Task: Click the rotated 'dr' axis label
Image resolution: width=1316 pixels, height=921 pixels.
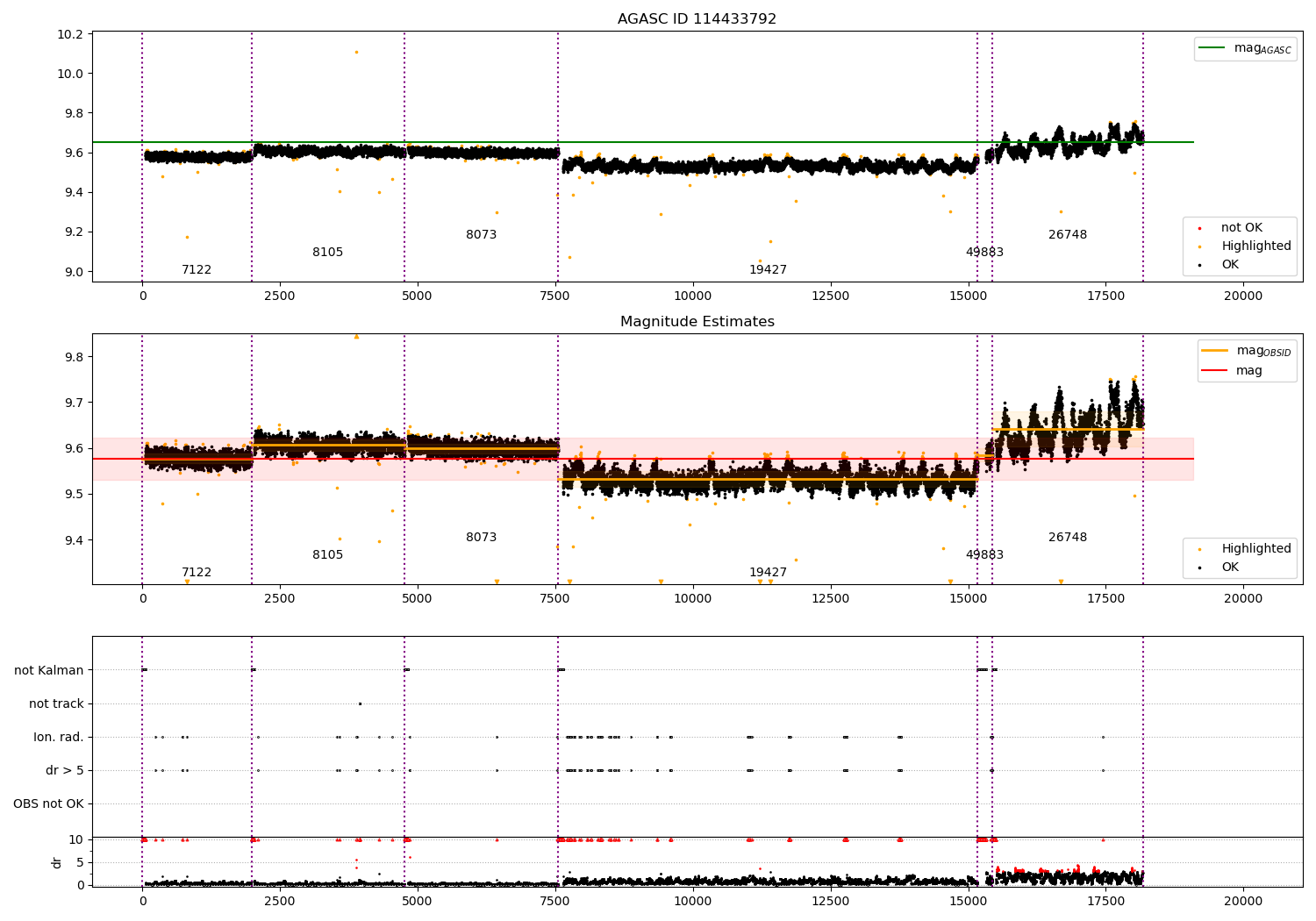Action: tap(57, 862)
